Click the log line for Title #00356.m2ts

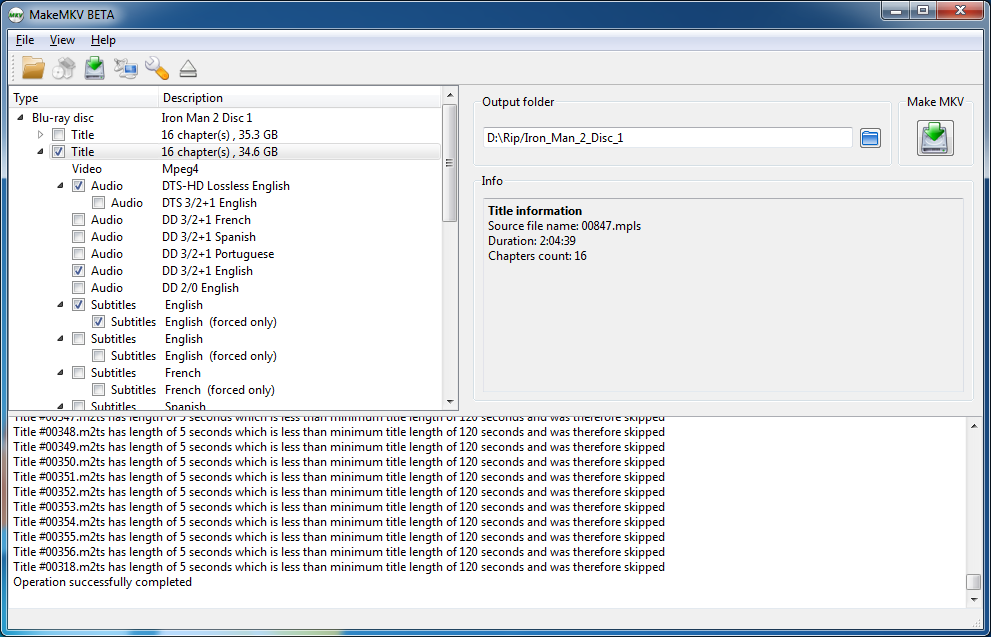click(x=339, y=552)
